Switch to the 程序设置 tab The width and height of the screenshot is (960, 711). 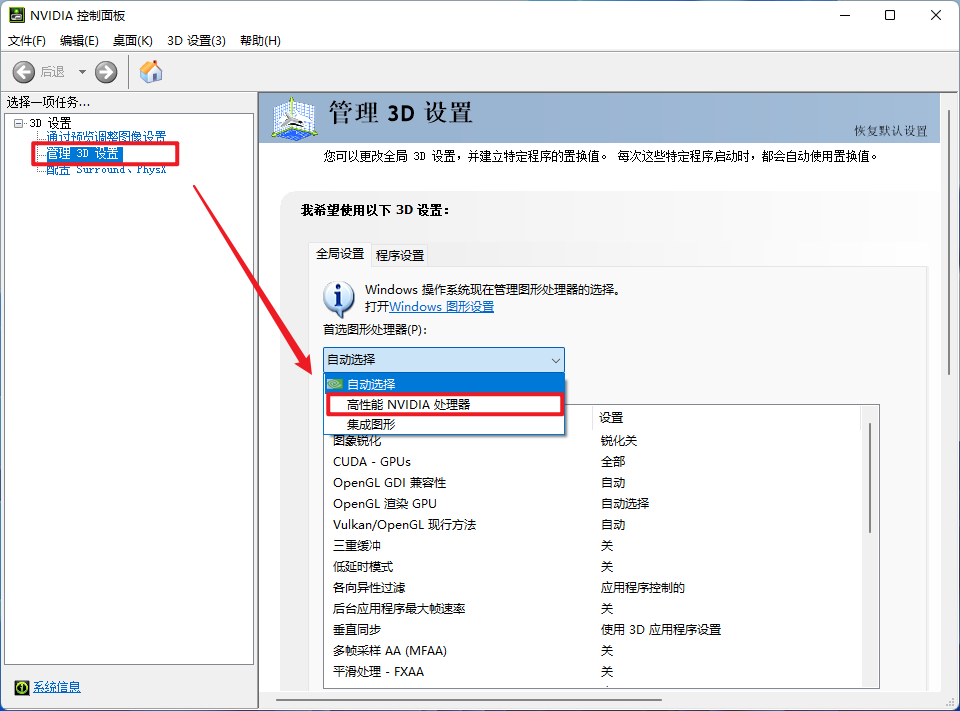point(400,255)
